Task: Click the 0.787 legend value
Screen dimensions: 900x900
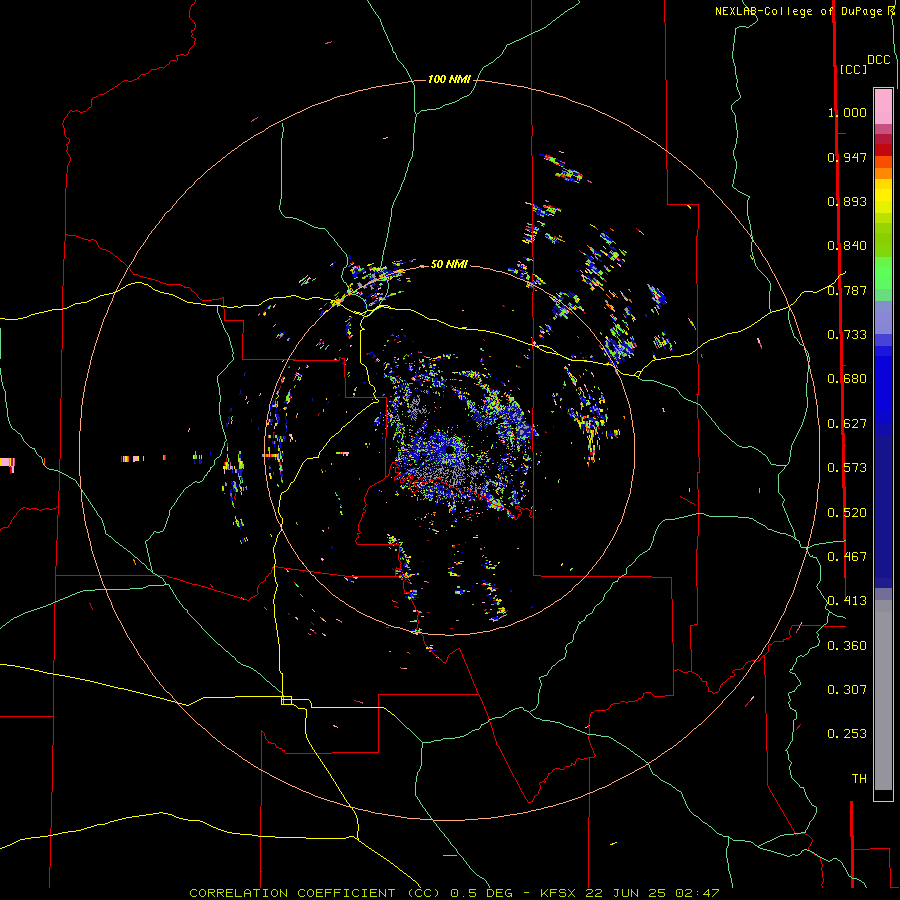Action: [x=847, y=290]
